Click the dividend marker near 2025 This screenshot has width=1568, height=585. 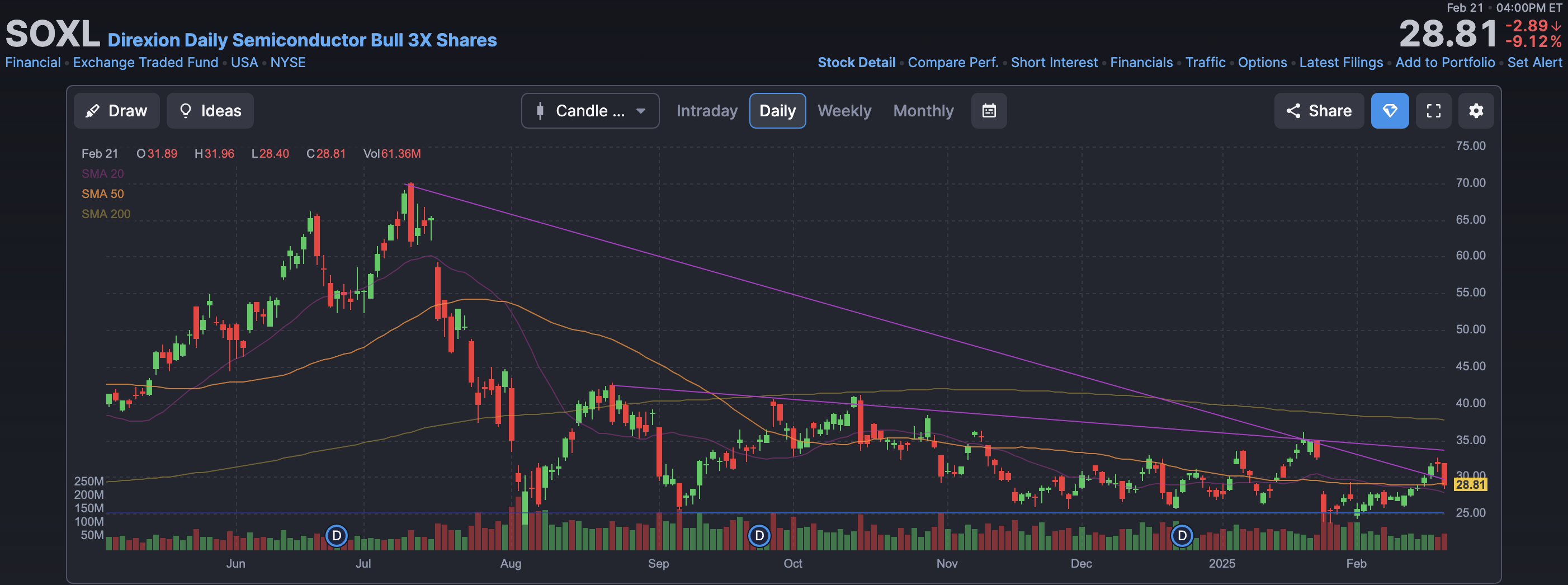[1182, 536]
